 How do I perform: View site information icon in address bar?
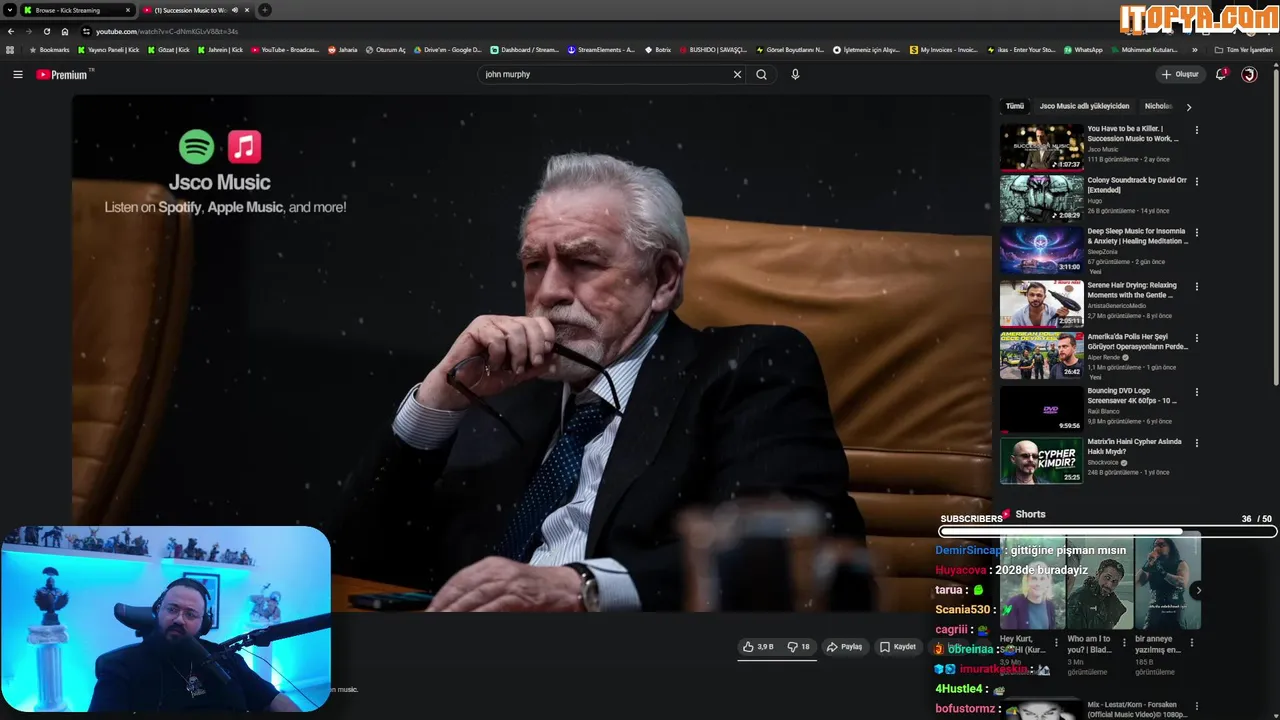87,31
